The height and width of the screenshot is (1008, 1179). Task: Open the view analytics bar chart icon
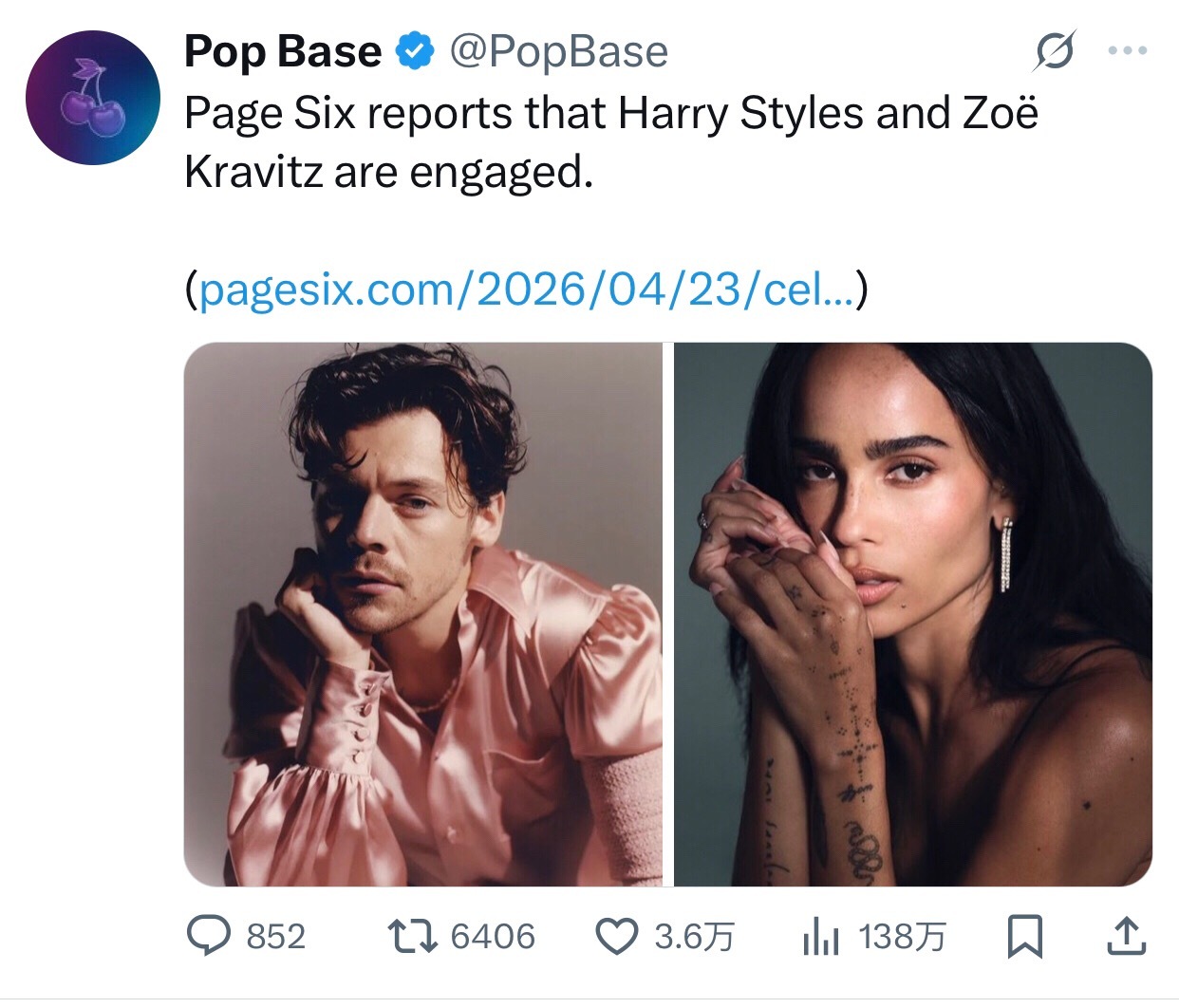point(820,937)
